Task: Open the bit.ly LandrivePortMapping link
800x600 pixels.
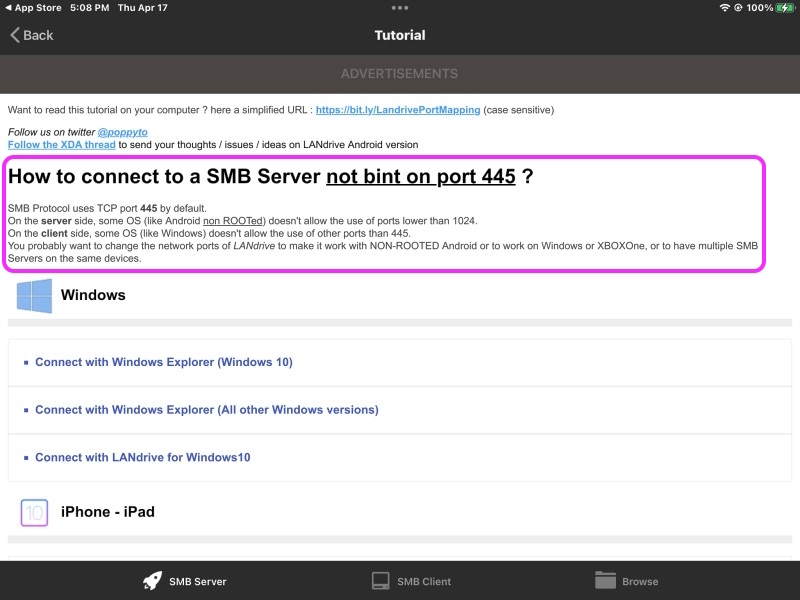Action: click(398, 110)
